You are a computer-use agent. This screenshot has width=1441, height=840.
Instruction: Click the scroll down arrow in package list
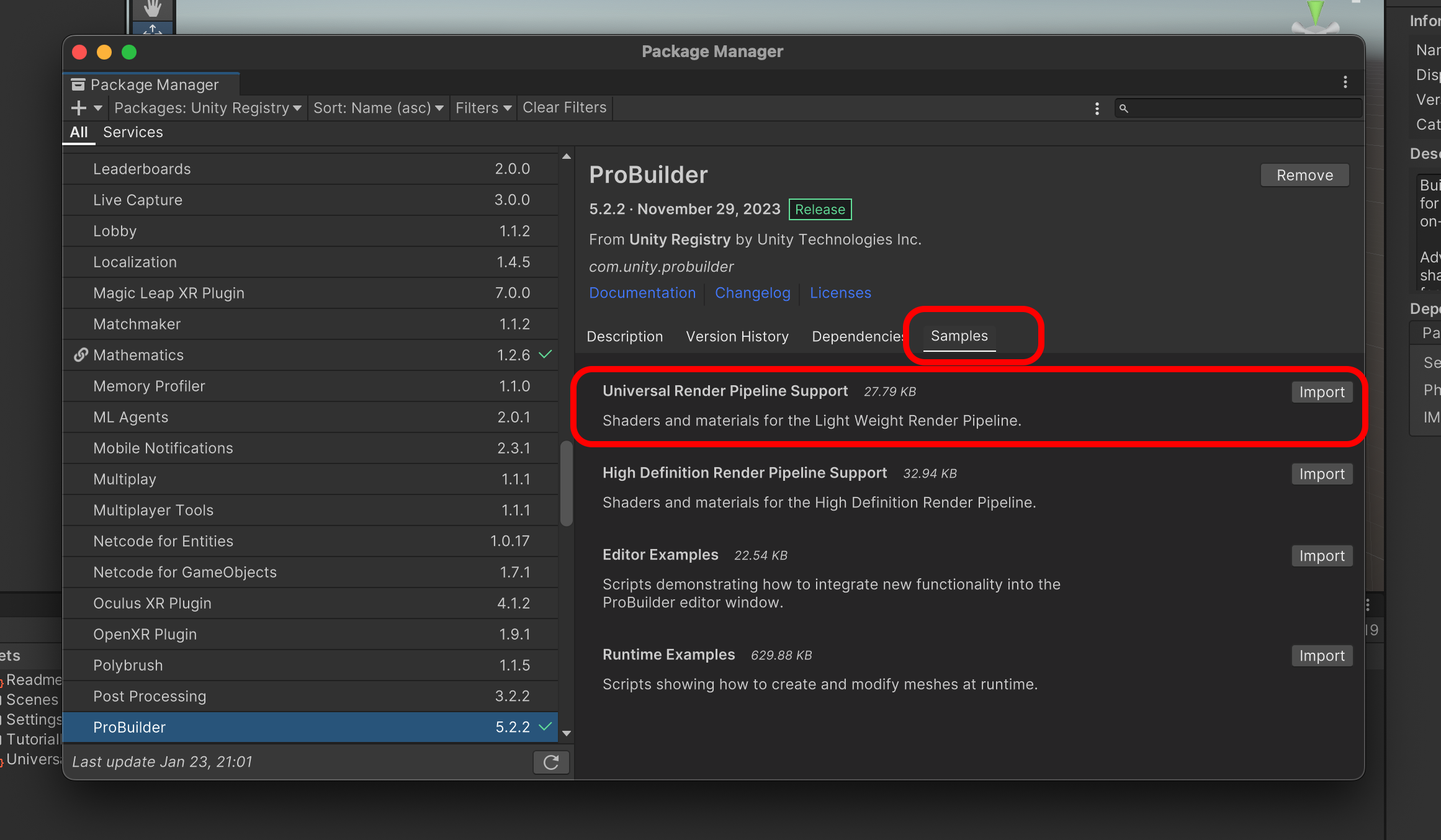(566, 733)
